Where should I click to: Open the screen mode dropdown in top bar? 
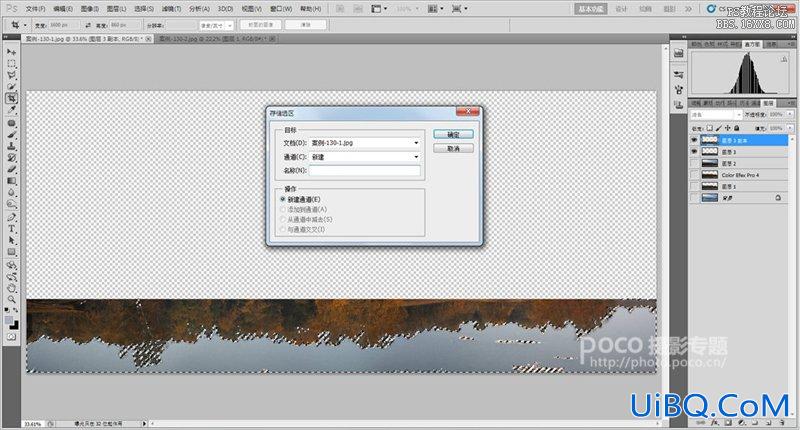[460, 9]
